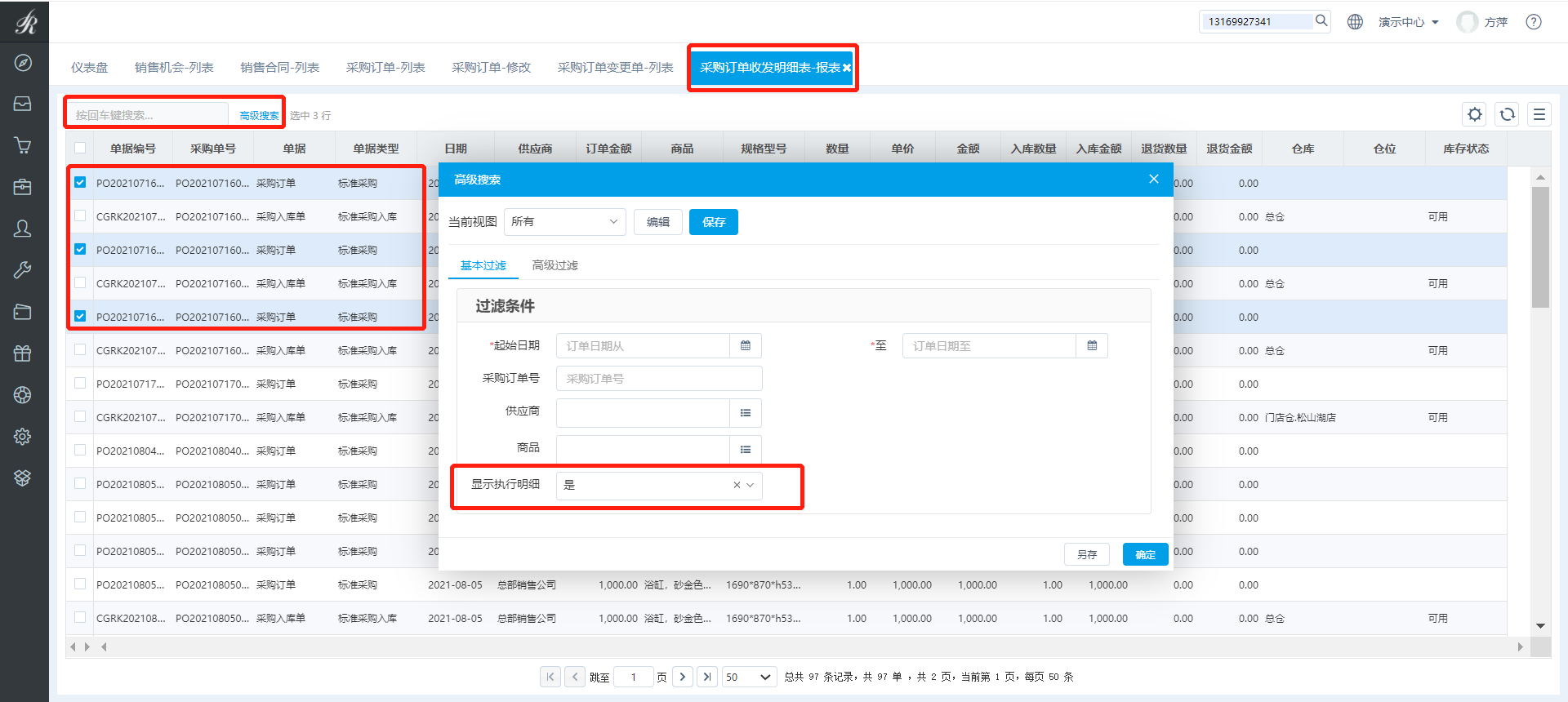The height and width of the screenshot is (702, 1568).
Task: Click the 入库数量 column header
Action: click(x=1033, y=149)
